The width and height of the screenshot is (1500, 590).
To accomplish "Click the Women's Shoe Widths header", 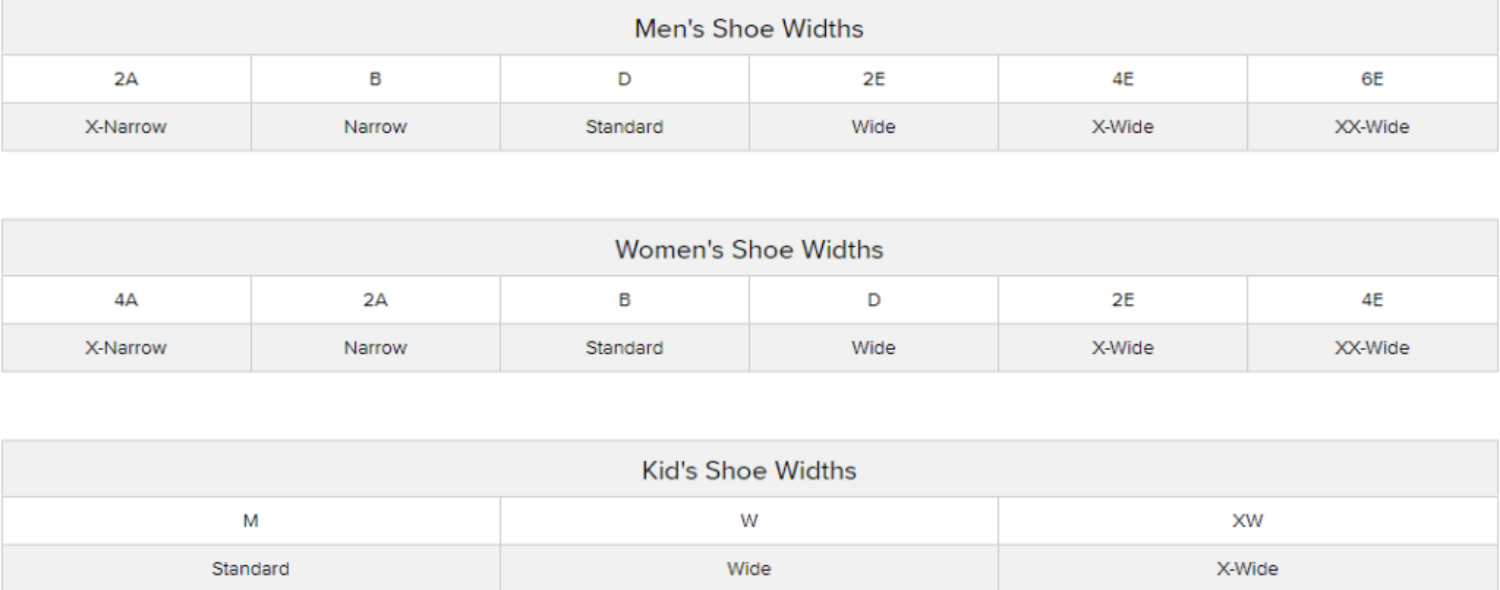I will pos(749,249).
